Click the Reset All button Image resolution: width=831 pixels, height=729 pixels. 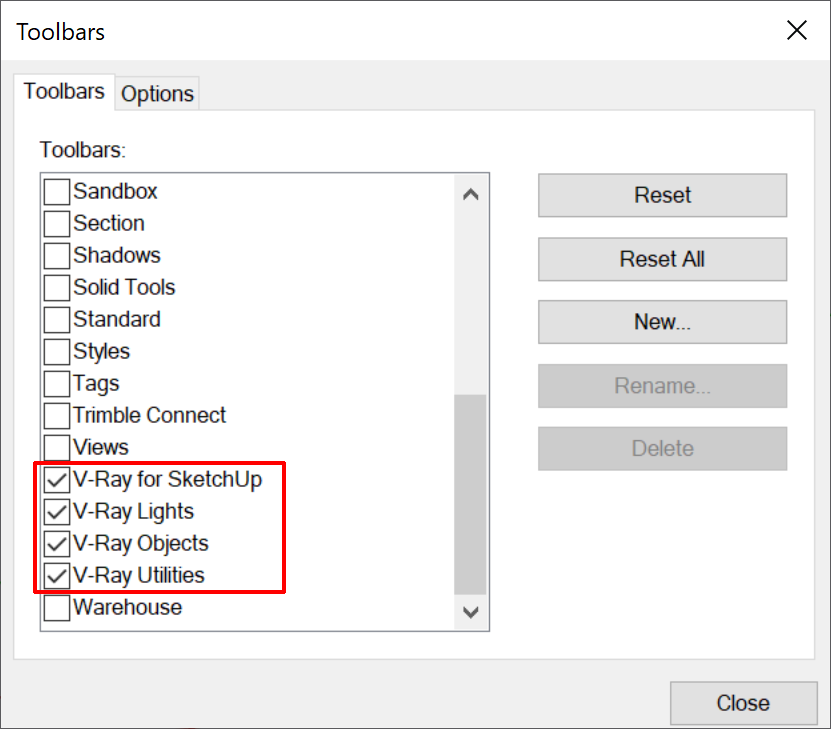click(662, 259)
